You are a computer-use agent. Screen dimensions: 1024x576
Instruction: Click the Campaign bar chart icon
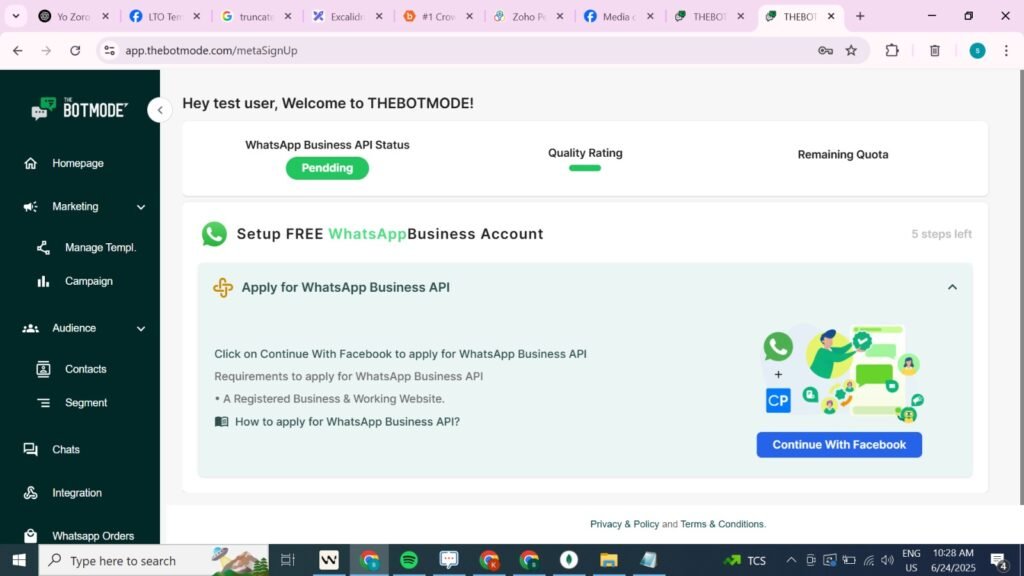(43, 281)
